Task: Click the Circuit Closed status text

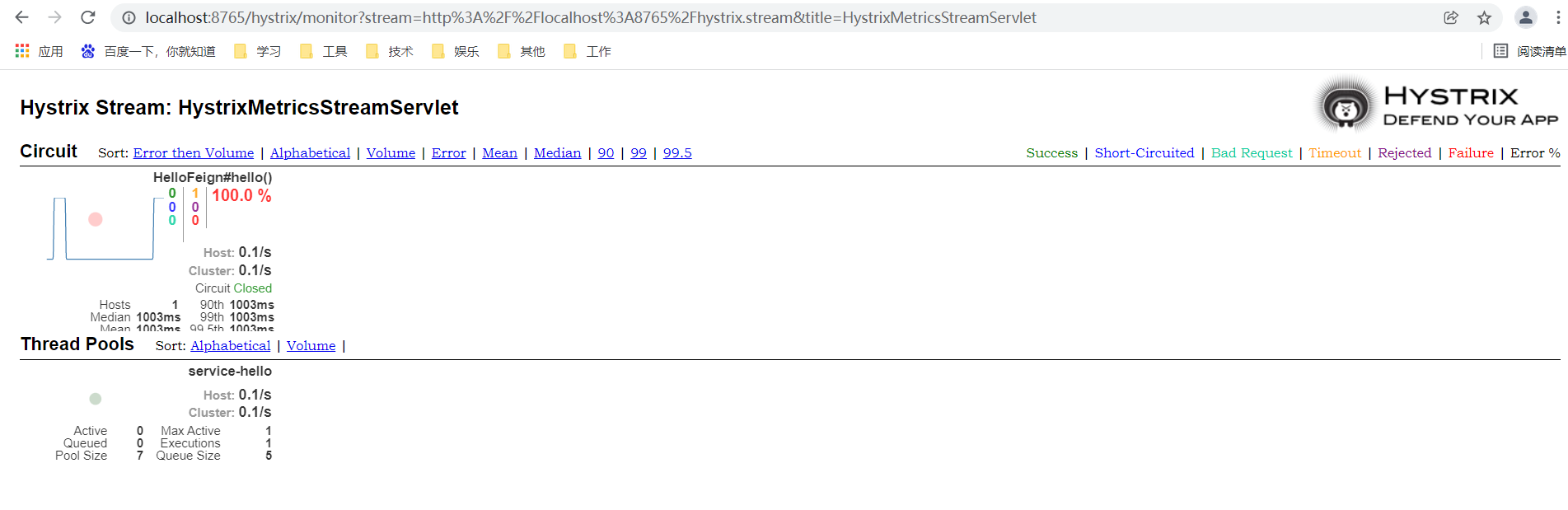Action: pyautogui.click(x=233, y=288)
